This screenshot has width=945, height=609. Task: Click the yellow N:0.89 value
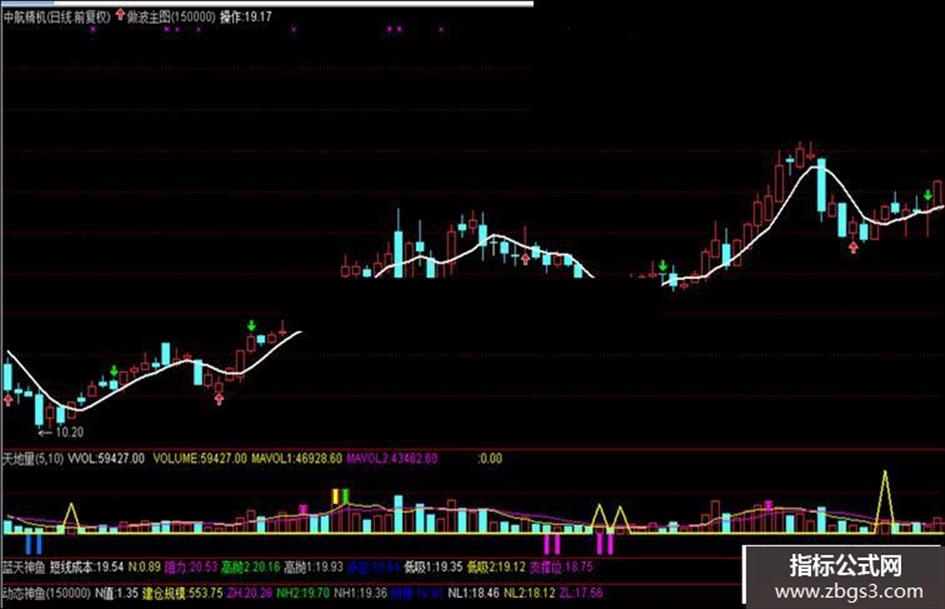(x=144, y=567)
